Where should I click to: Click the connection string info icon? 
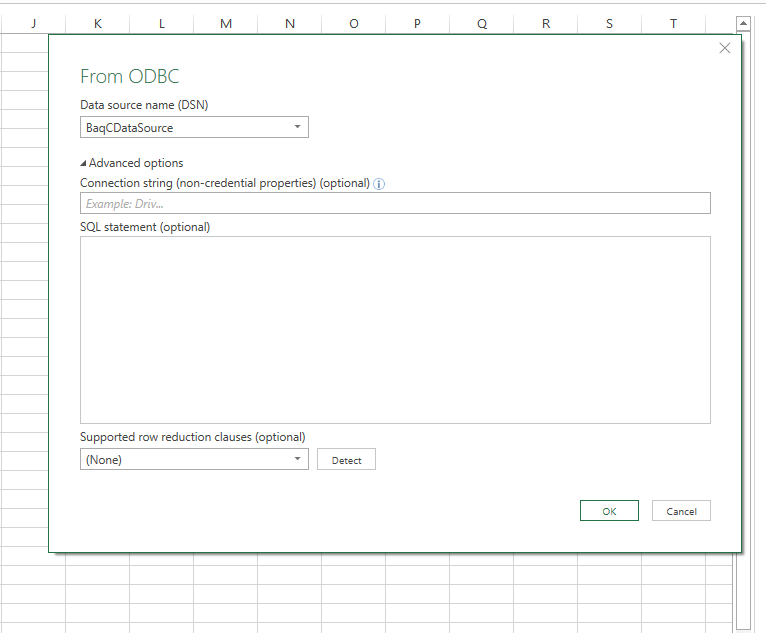pos(379,184)
